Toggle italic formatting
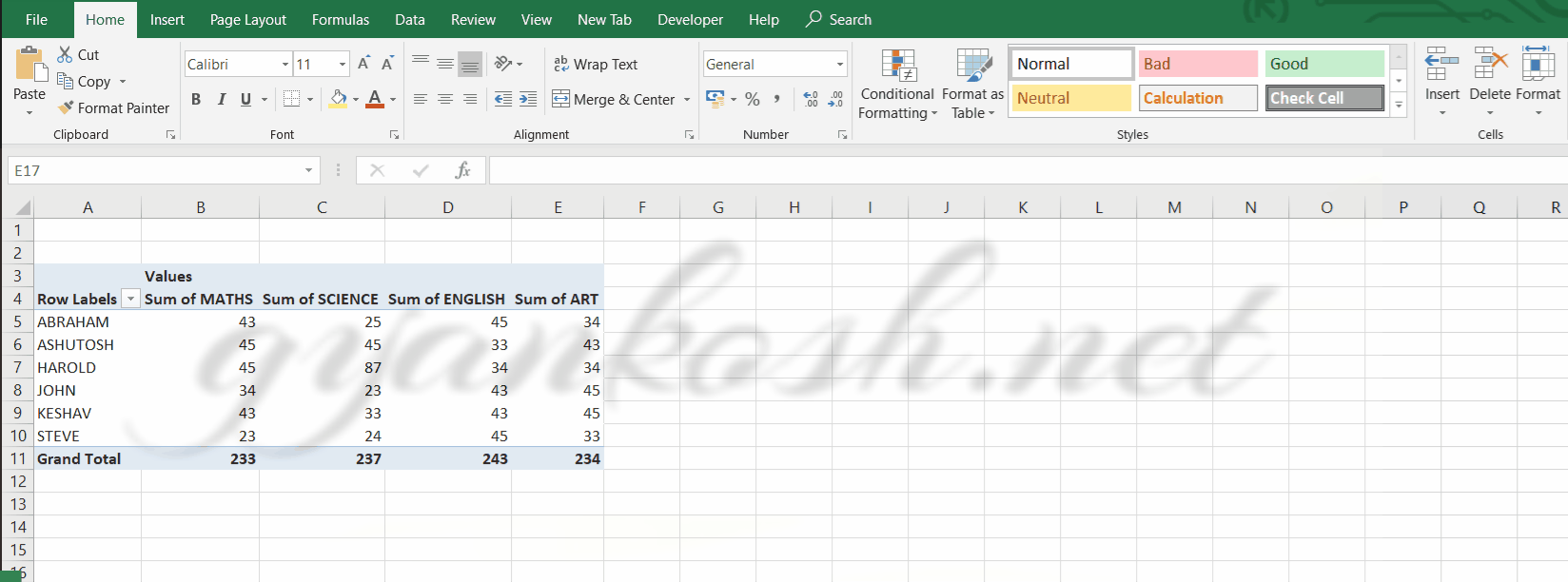 (x=221, y=99)
